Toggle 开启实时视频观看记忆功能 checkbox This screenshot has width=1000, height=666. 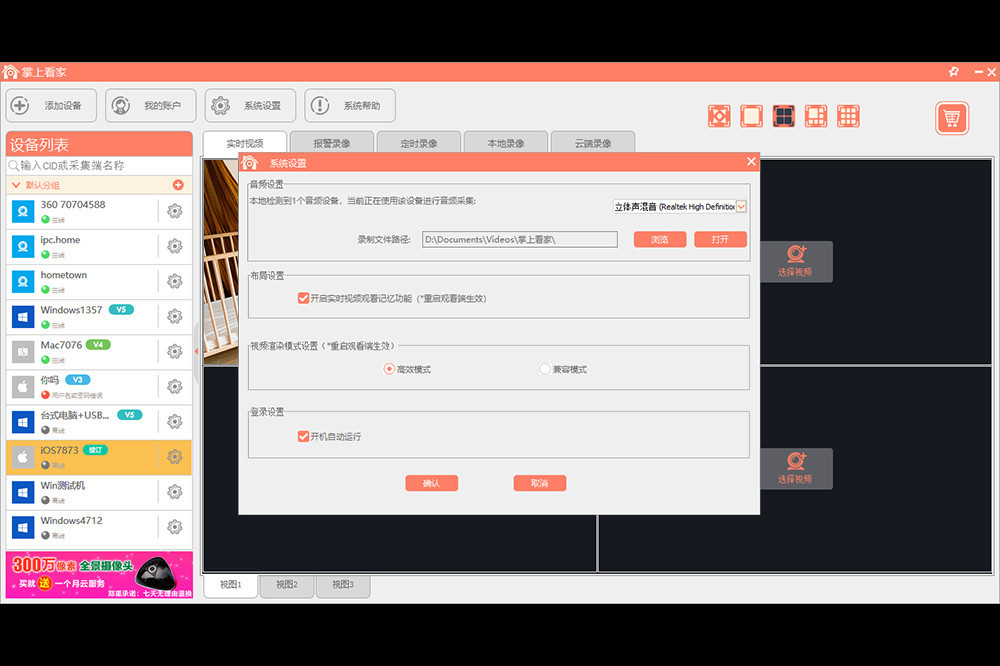(303, 297)
